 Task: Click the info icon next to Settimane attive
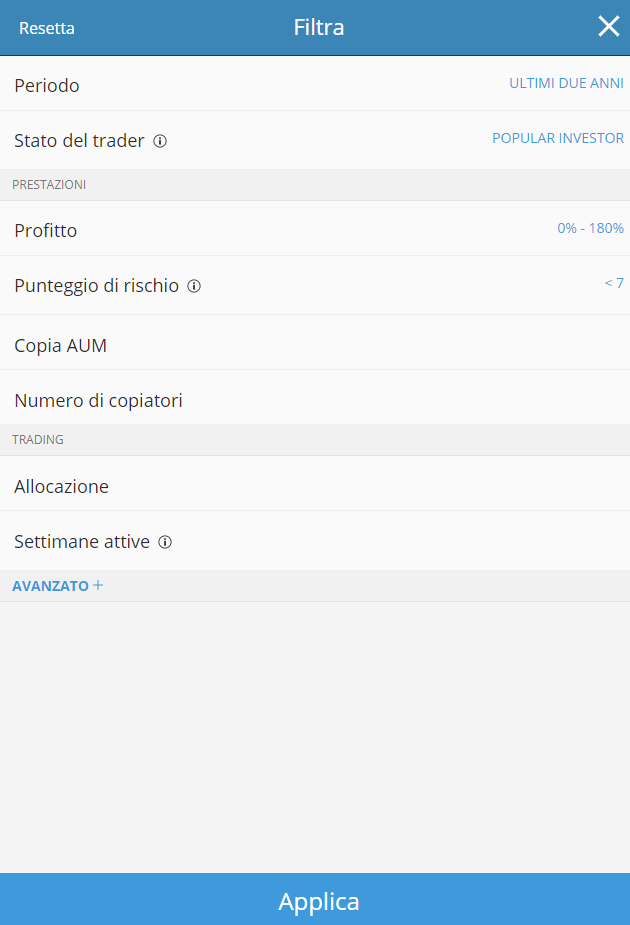[165, 542]
